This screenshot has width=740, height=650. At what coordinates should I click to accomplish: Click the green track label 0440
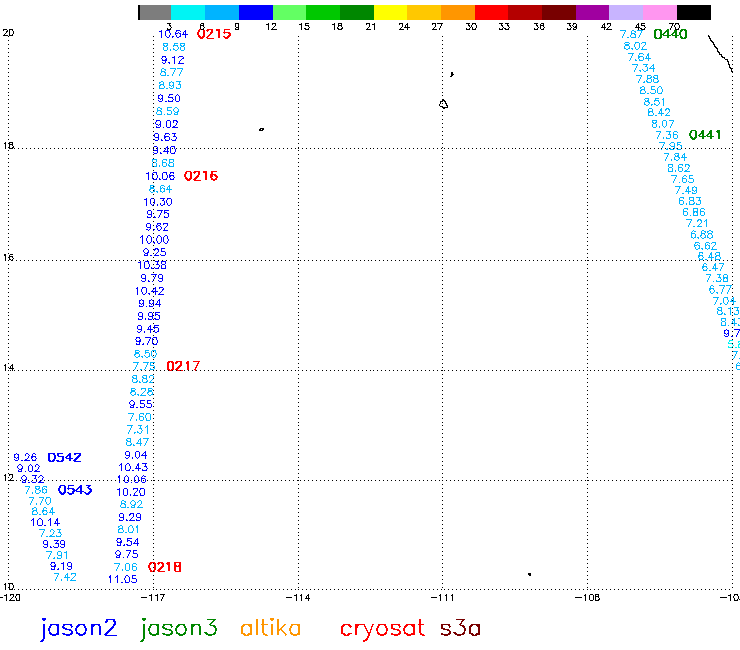click(671, 34)
